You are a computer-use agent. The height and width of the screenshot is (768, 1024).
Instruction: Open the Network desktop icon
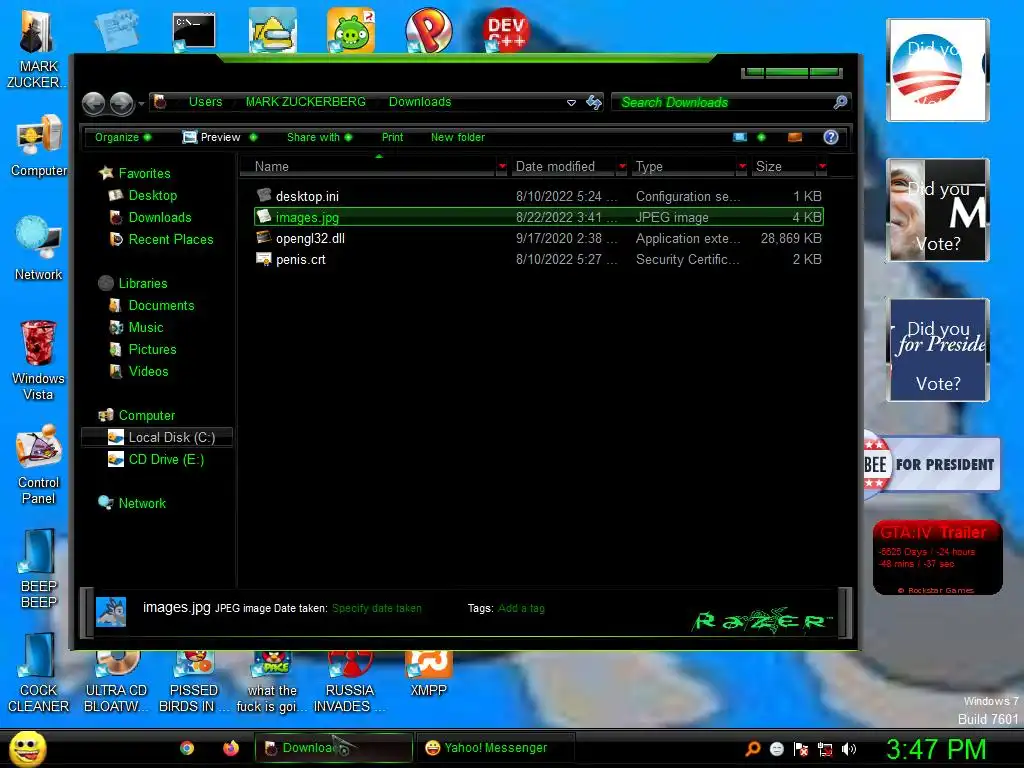[x=39, y=248]
